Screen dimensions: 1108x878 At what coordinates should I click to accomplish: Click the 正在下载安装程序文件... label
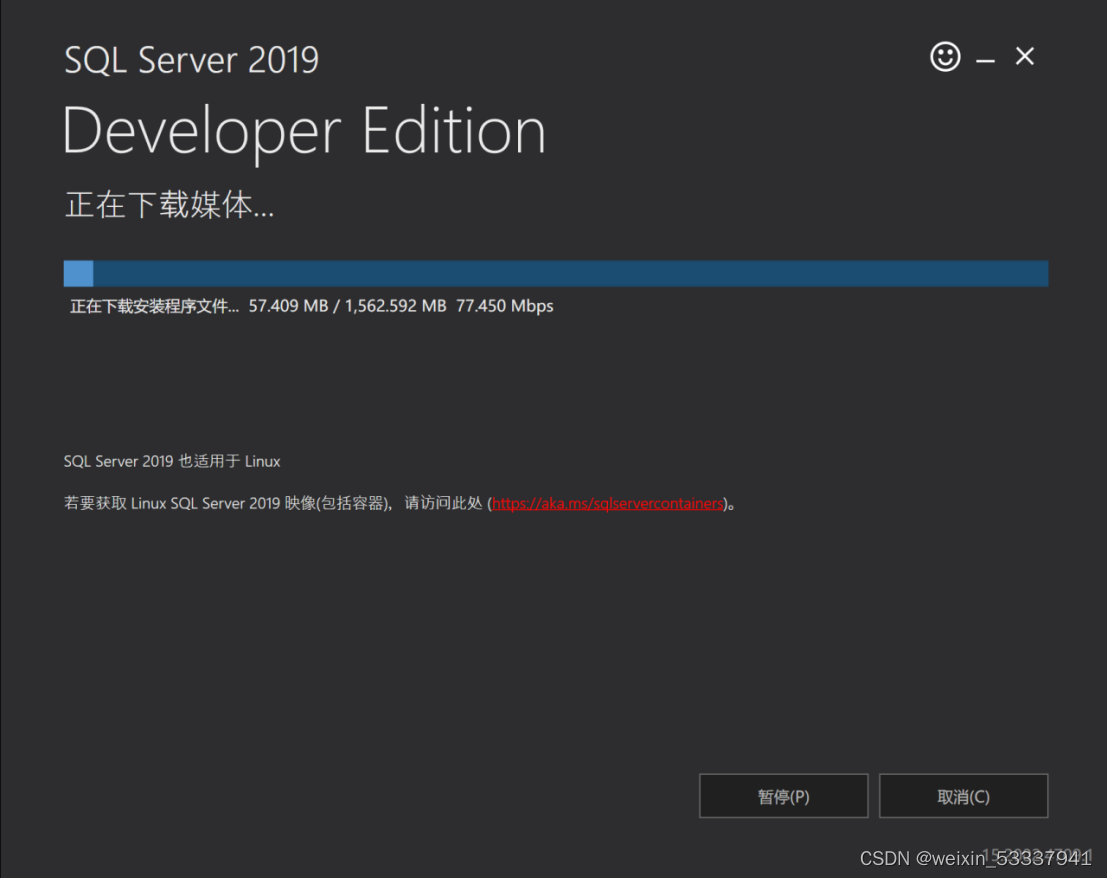(154, 306)
